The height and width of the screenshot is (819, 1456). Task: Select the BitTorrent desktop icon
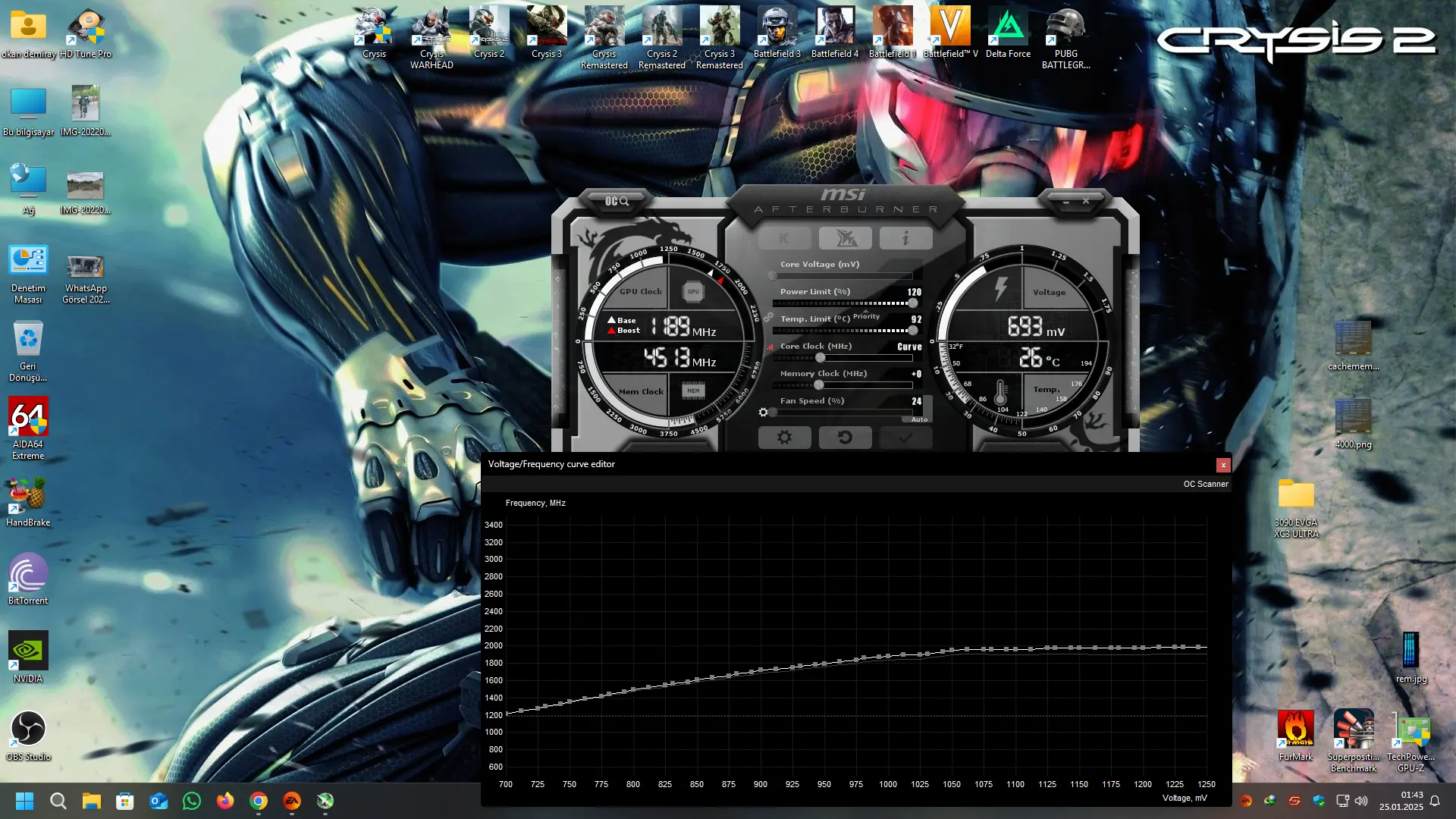click(x=28, y=580)
